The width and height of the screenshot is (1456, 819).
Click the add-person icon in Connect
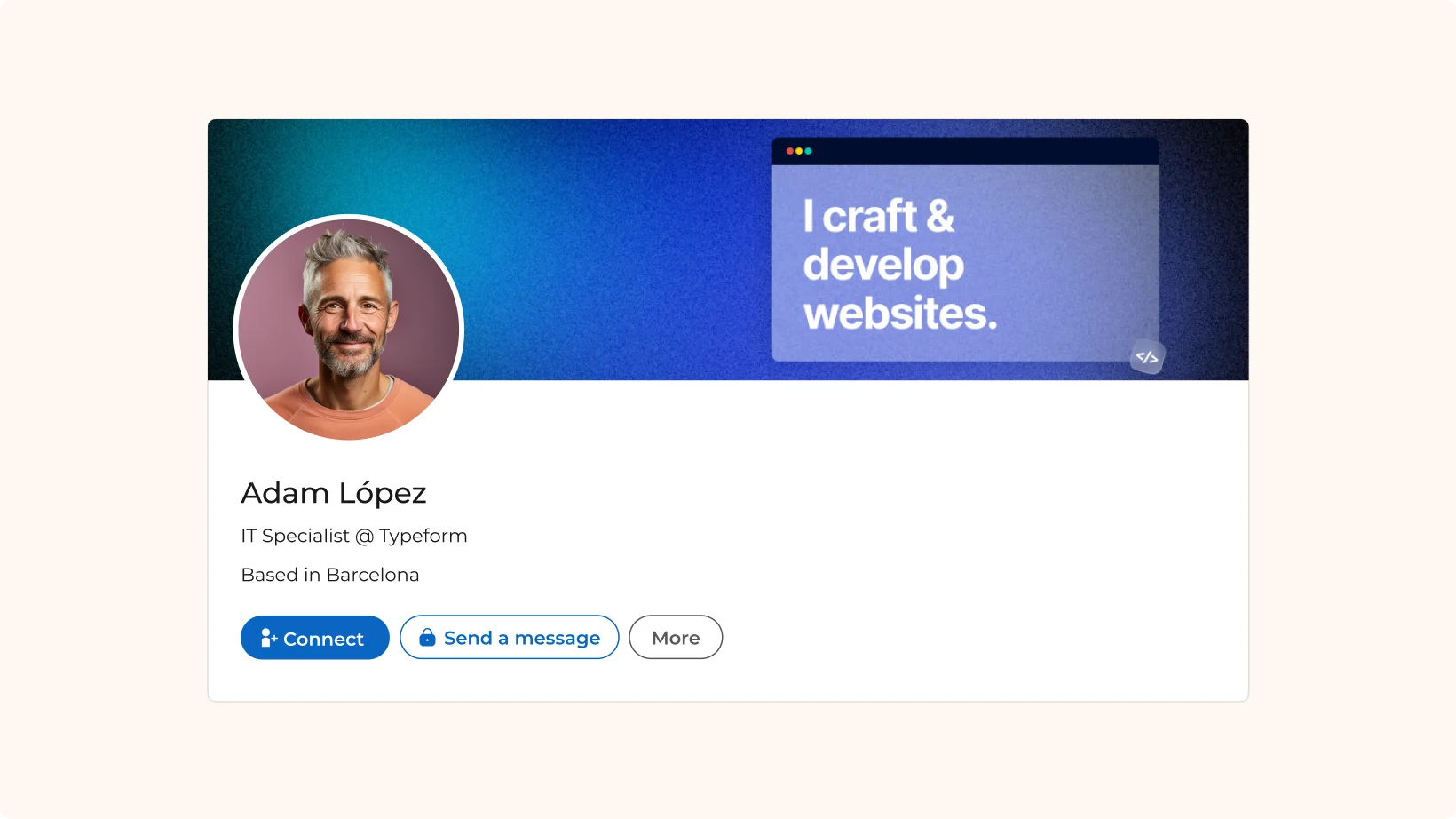[x=268, y=638]
